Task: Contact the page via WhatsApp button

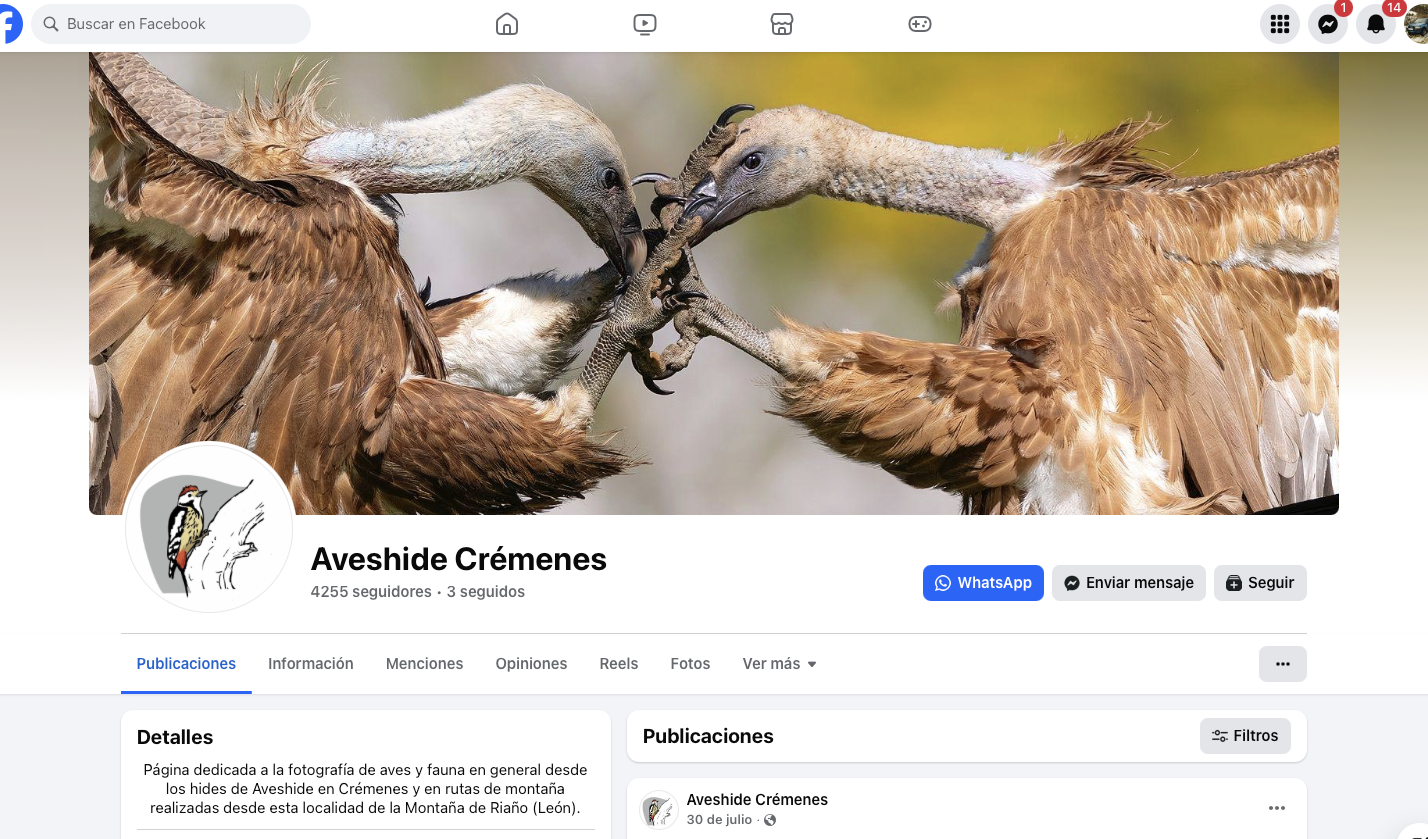Action: (983, 583)
